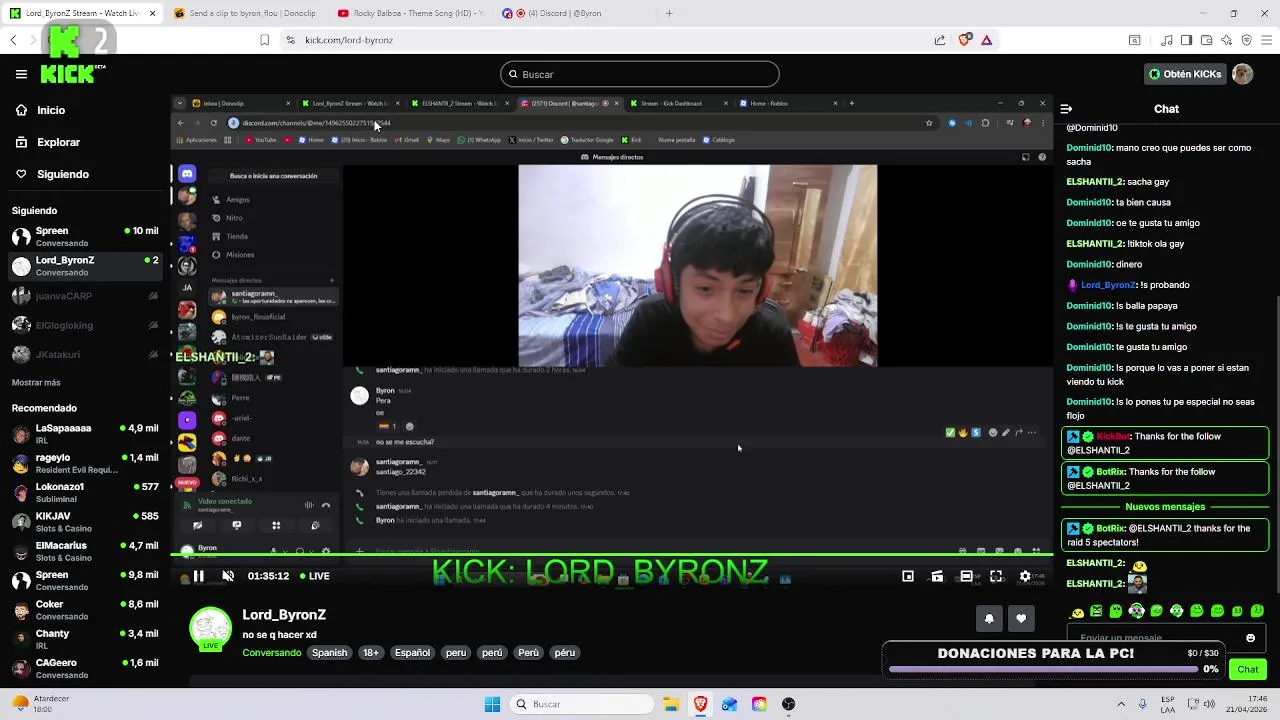Select the juanvaCARP offline channel
This screenshot has height=720, width=1280.
(x=85, y=296)
